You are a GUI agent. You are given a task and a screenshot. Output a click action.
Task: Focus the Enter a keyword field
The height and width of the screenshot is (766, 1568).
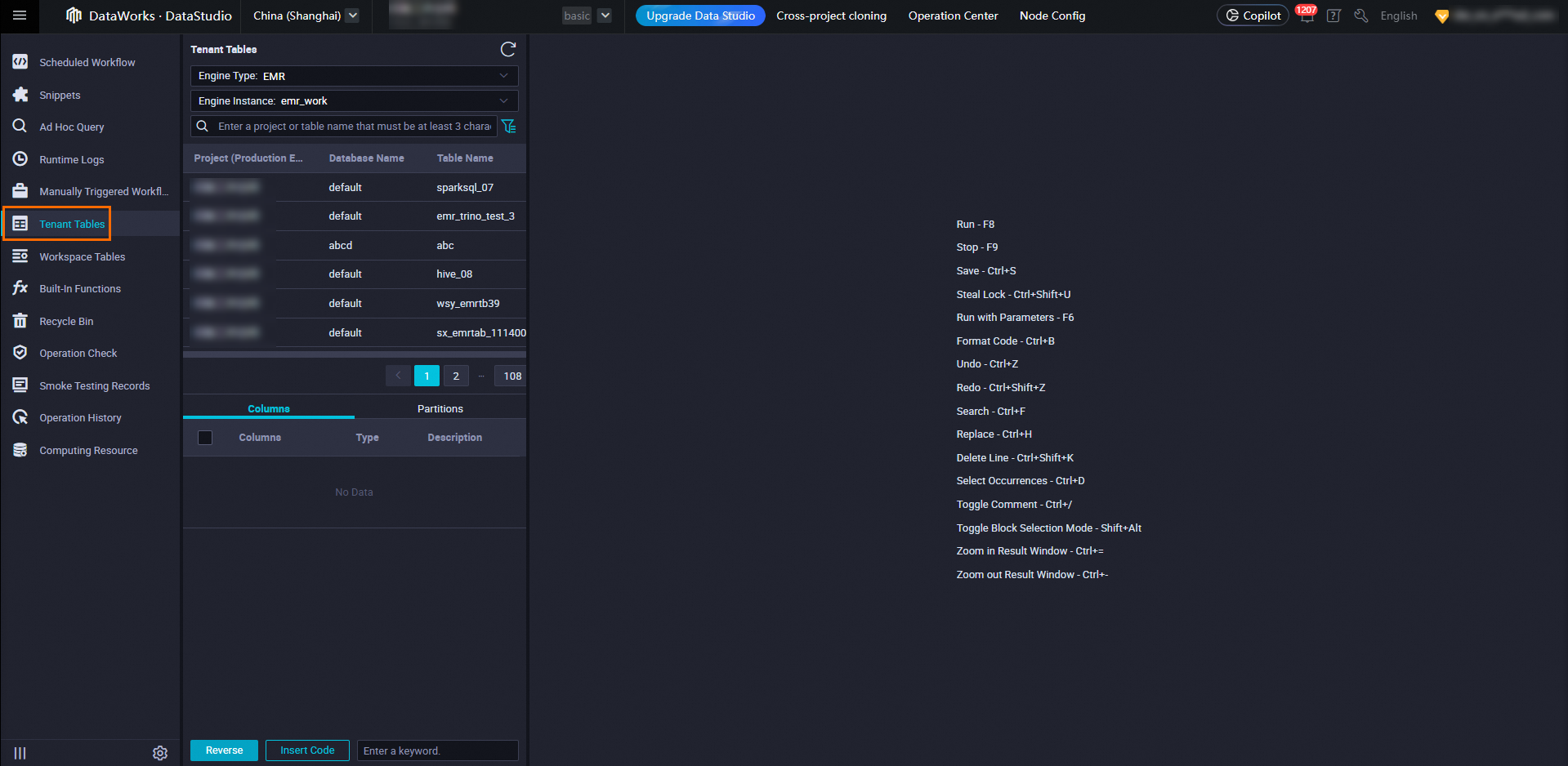pyautogui.click(x=438, y=750)
